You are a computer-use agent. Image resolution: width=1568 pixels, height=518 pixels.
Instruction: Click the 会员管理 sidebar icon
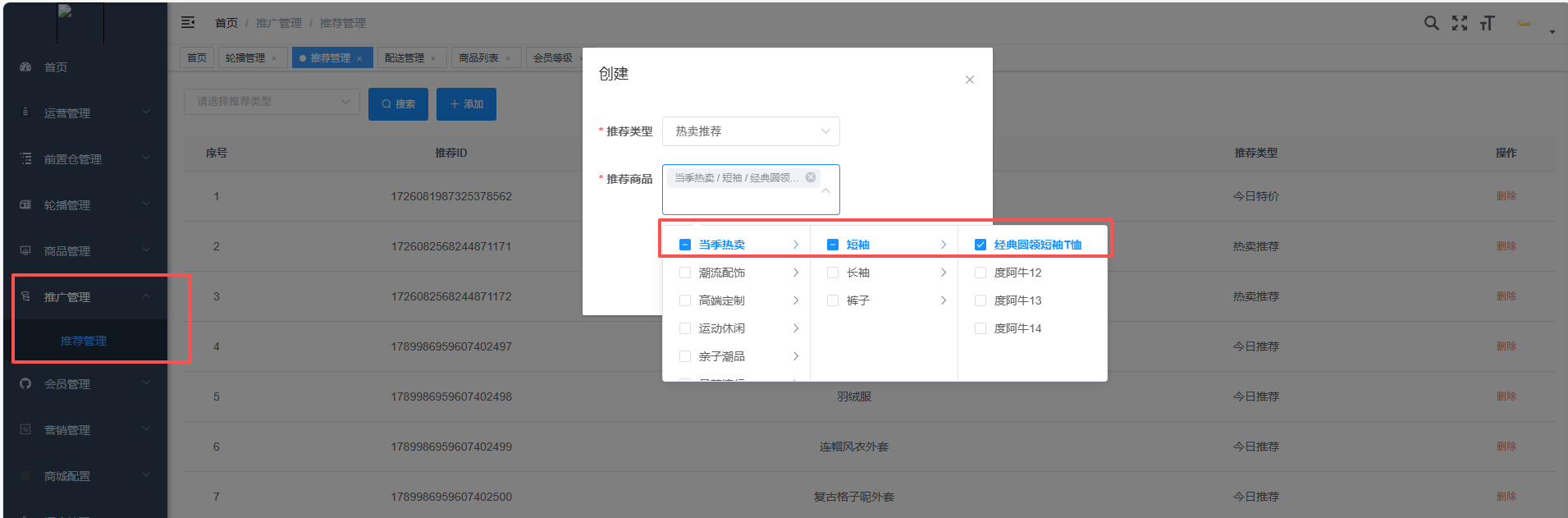coord(25,383)
